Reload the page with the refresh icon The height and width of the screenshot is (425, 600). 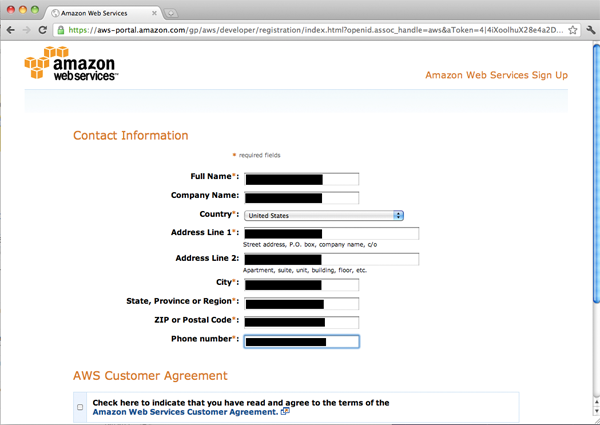(42, 30)
